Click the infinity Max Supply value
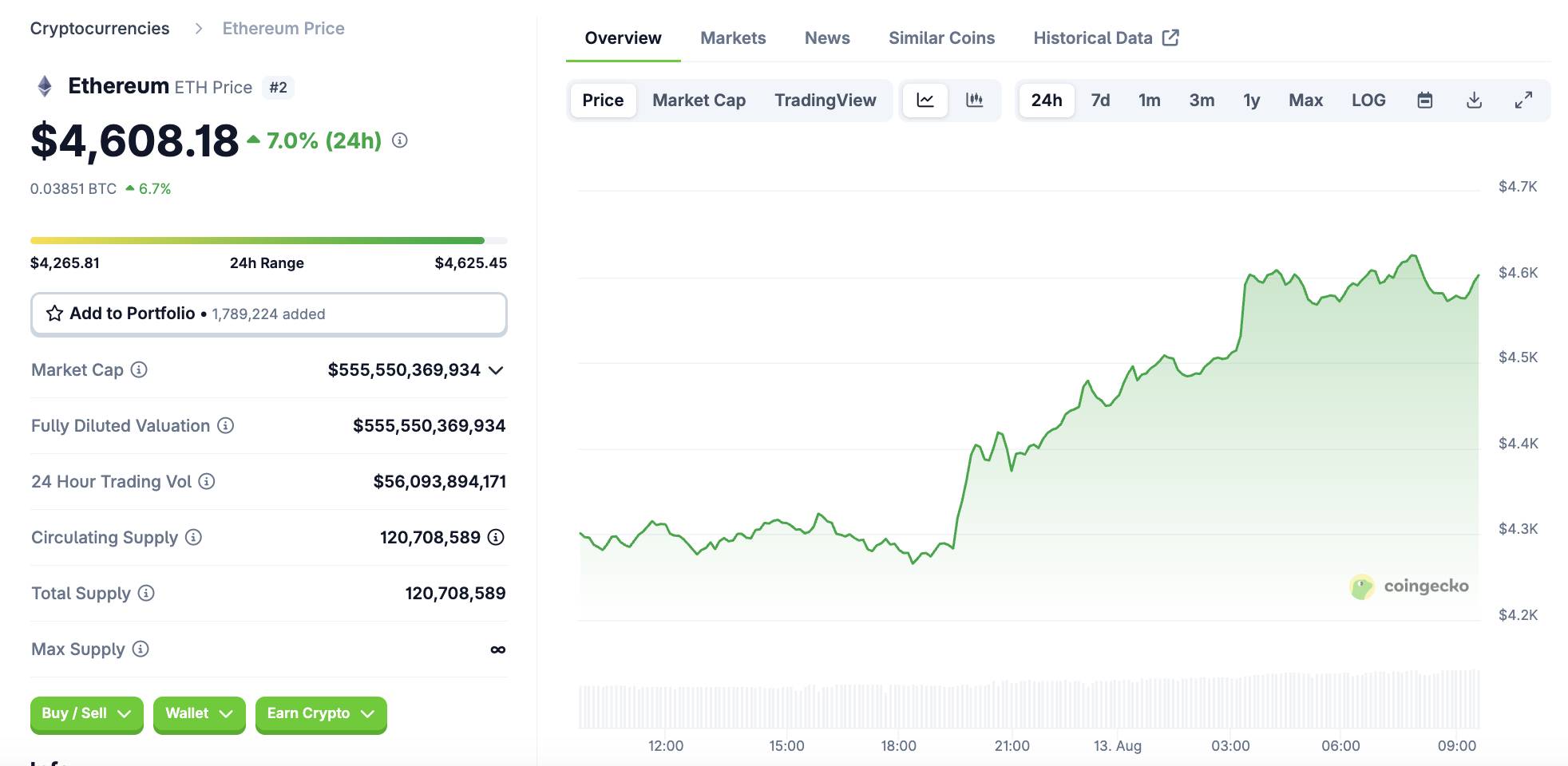The image size is (1568, 766). pos(498,650)
